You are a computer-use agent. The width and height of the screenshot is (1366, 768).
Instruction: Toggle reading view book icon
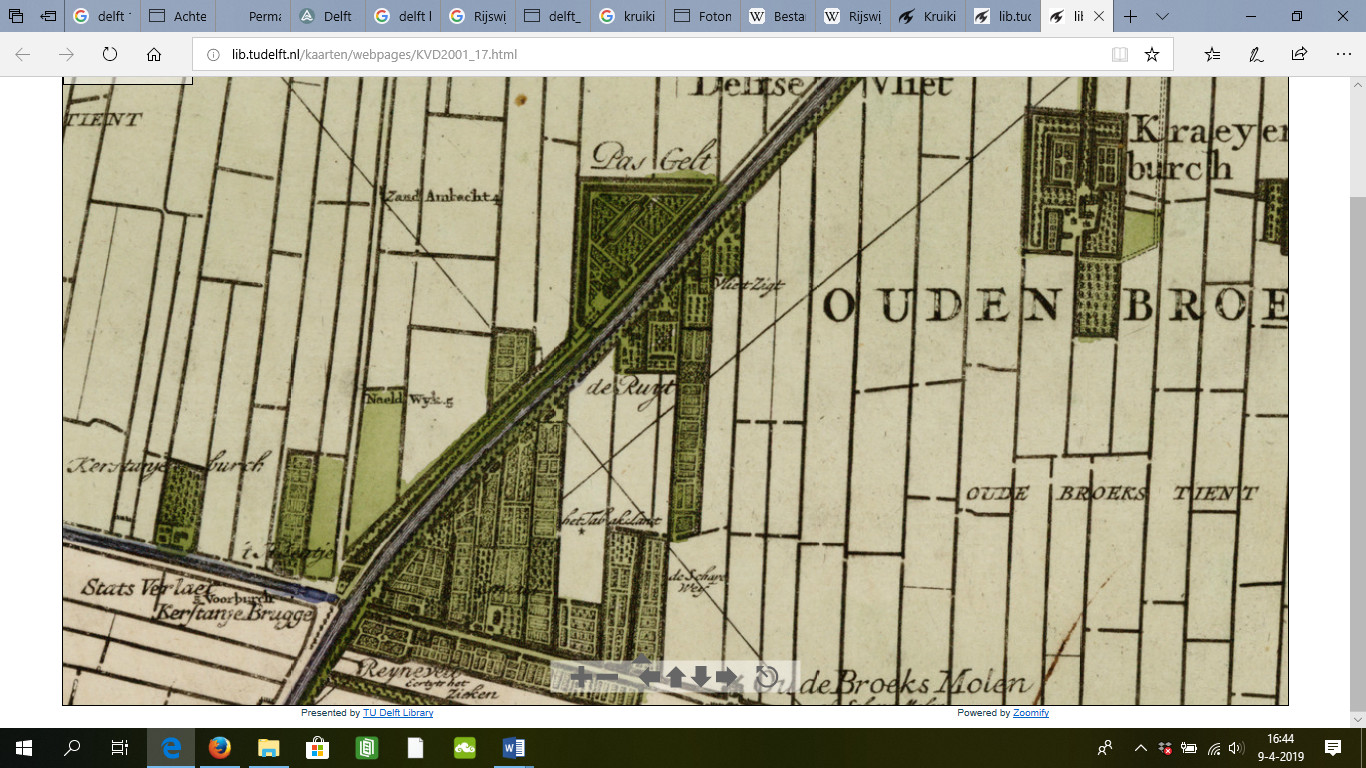tap(1120, 55)
